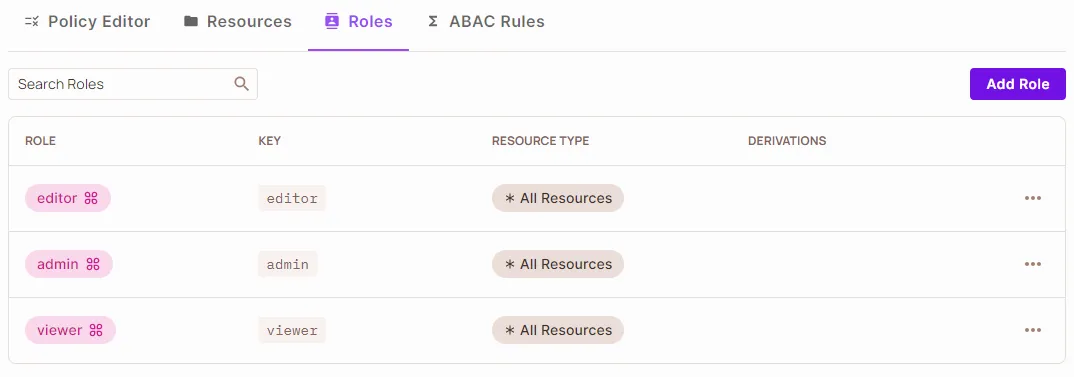Switch to the Policy Editor tab
The width and height of the screenshot is (1074, 377).
tap(87, 21)
